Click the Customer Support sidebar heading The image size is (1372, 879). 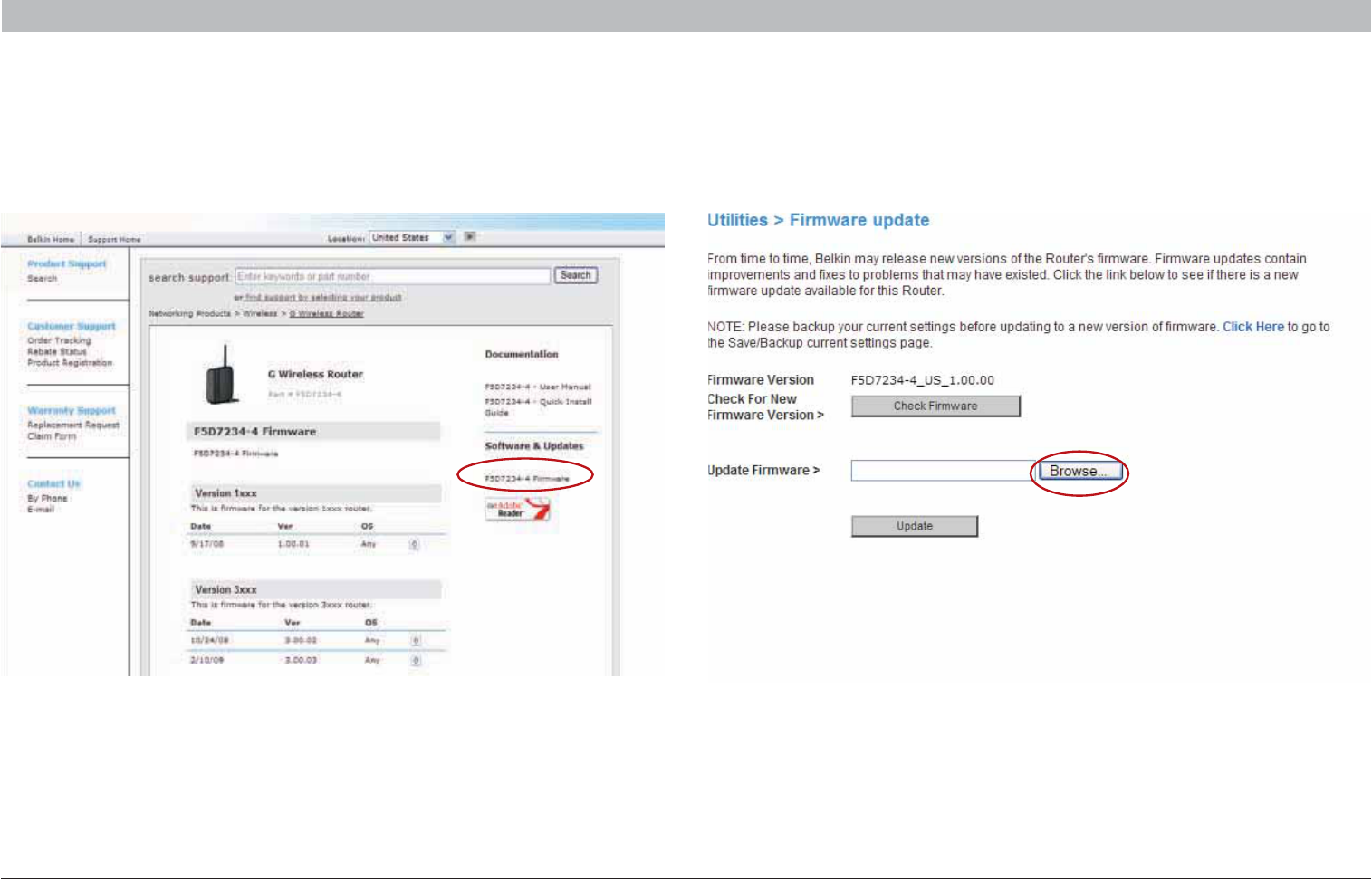click(72, 327)
